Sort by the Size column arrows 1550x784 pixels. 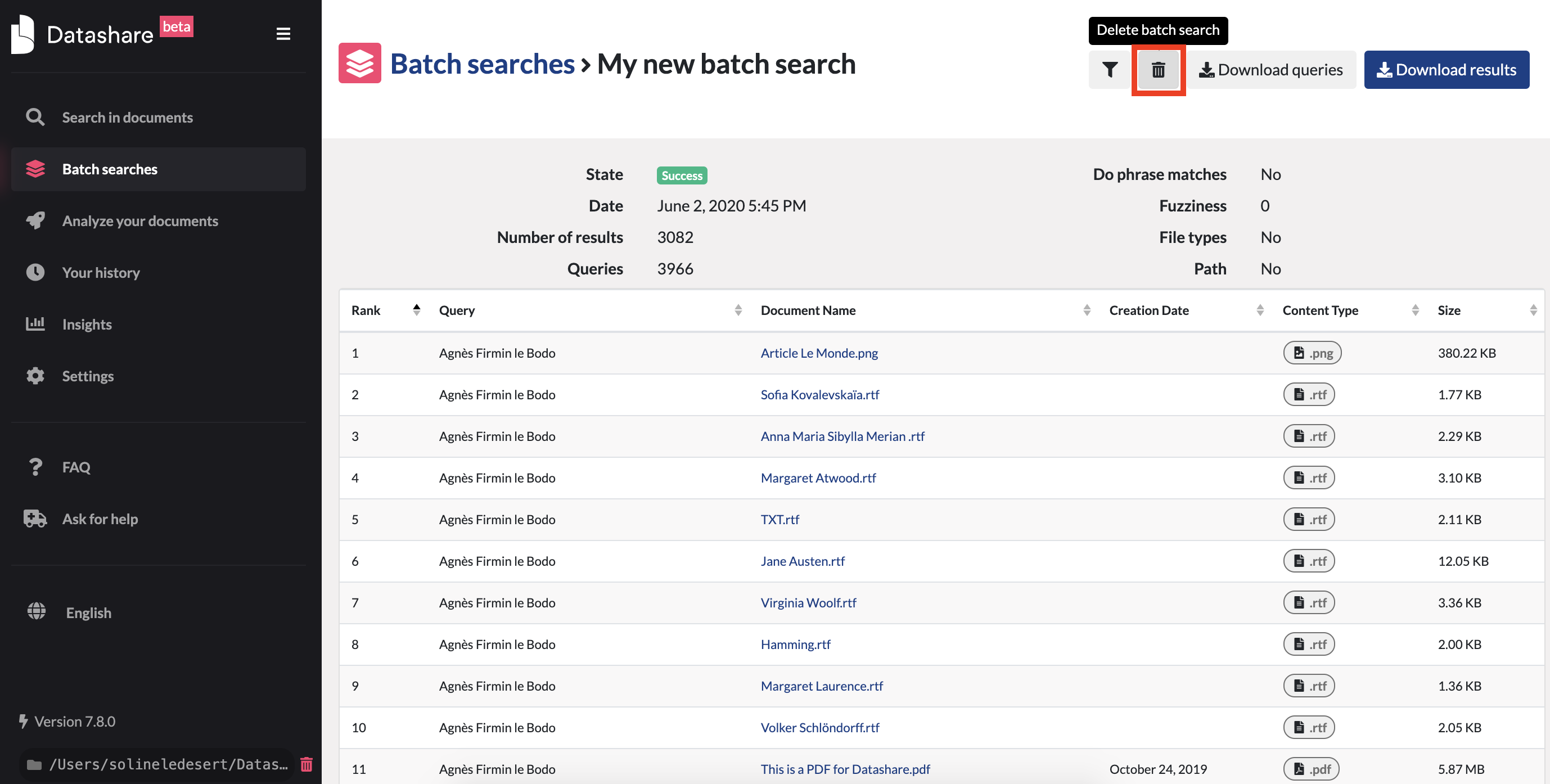pyautogui.click(x=1533, y=310)
